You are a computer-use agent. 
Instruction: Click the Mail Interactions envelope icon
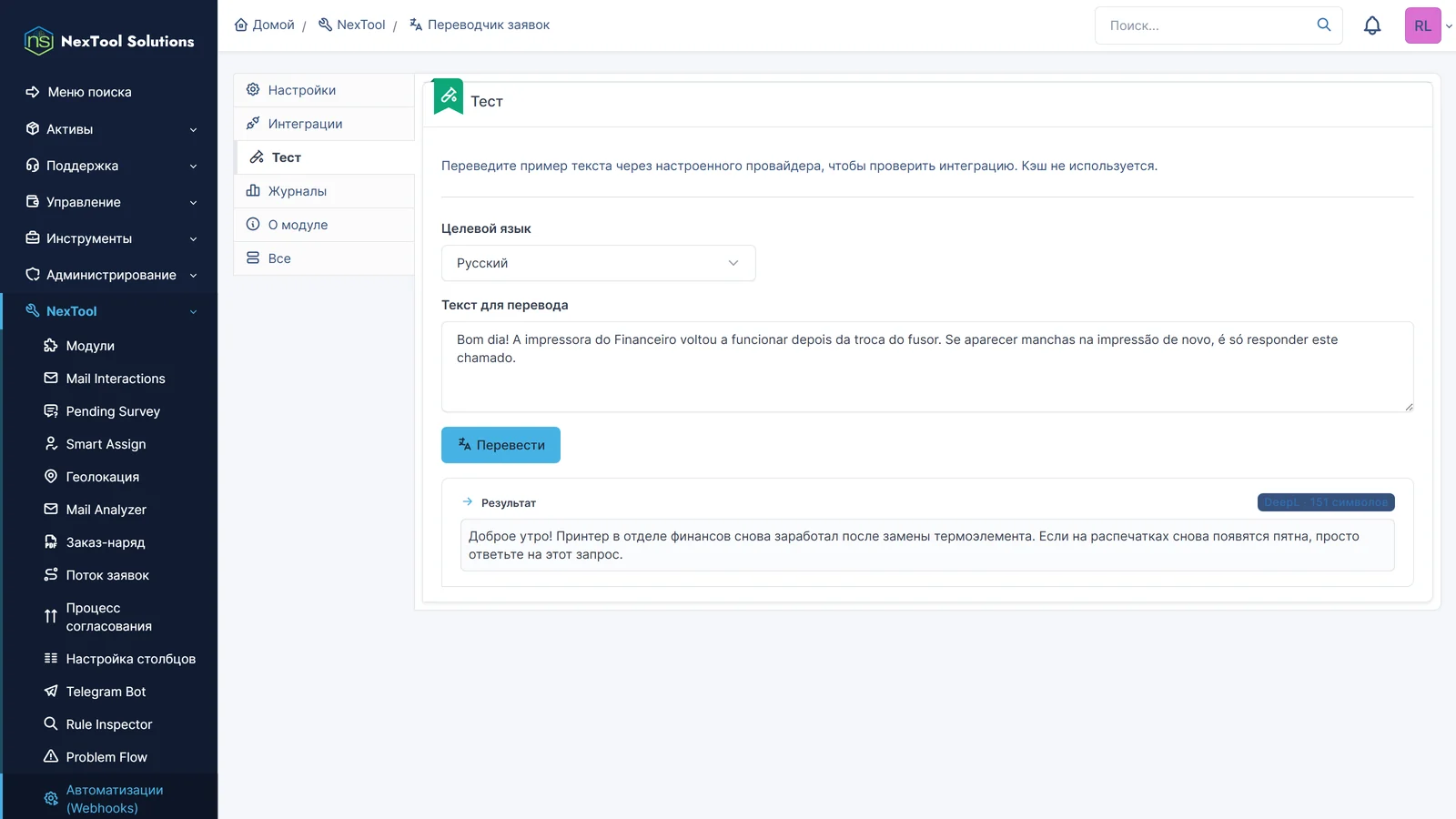tap(51, 378)
